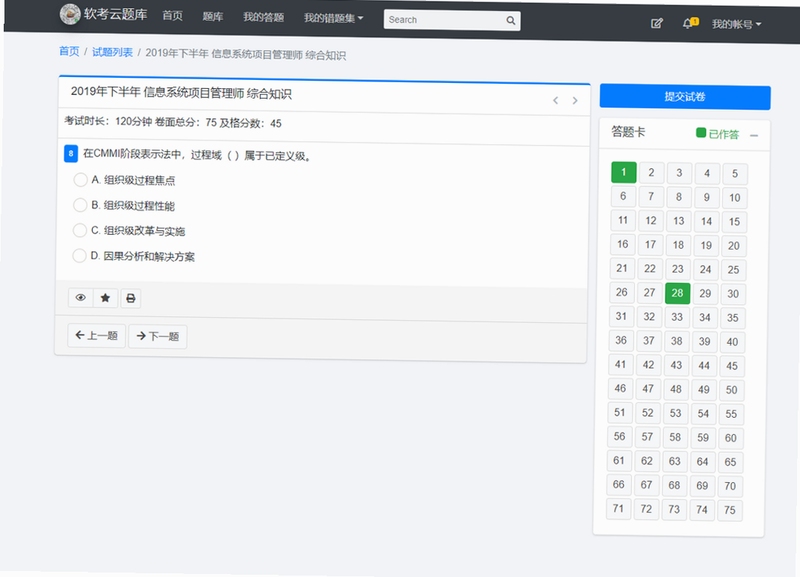Jump to question 47 in answer card
This screenshot has width=800, height=577.
(648, 389)
